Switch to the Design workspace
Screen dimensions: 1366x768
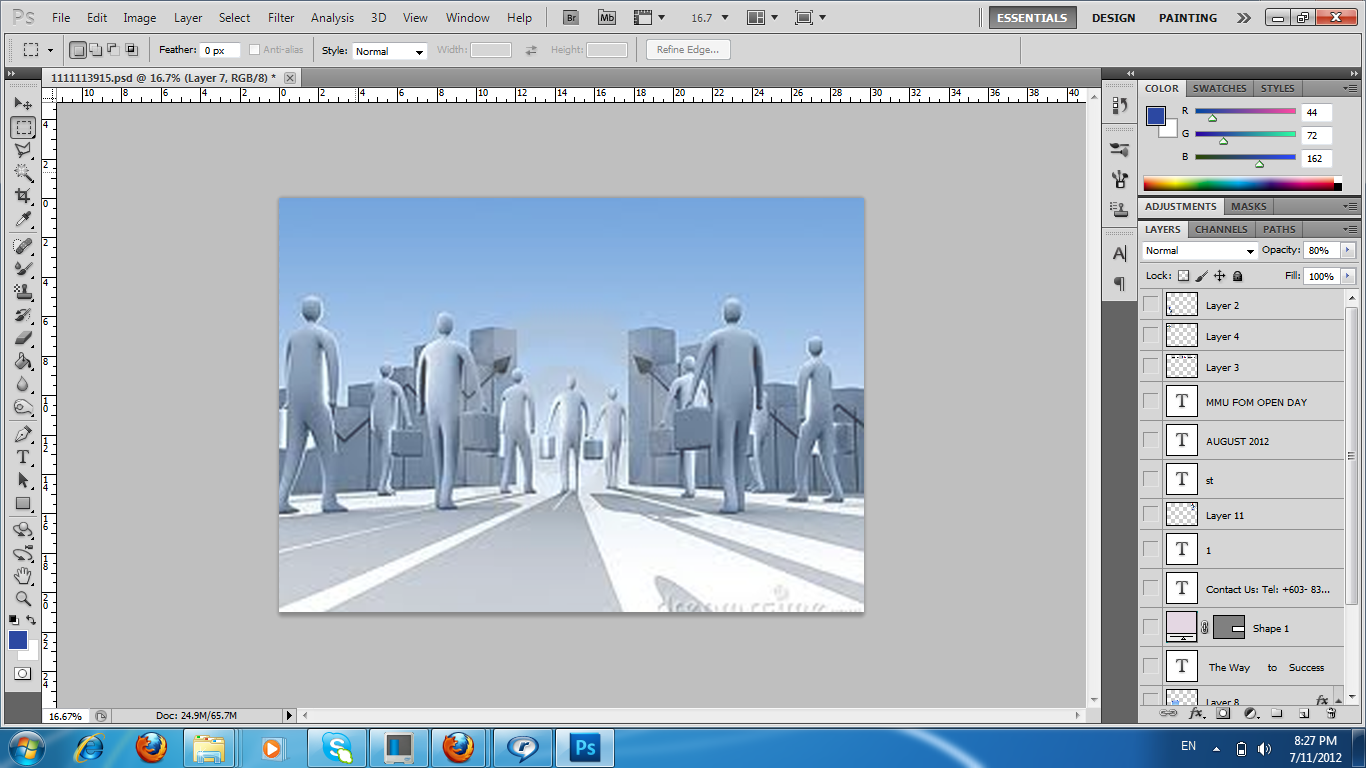tap(1113, 18)
